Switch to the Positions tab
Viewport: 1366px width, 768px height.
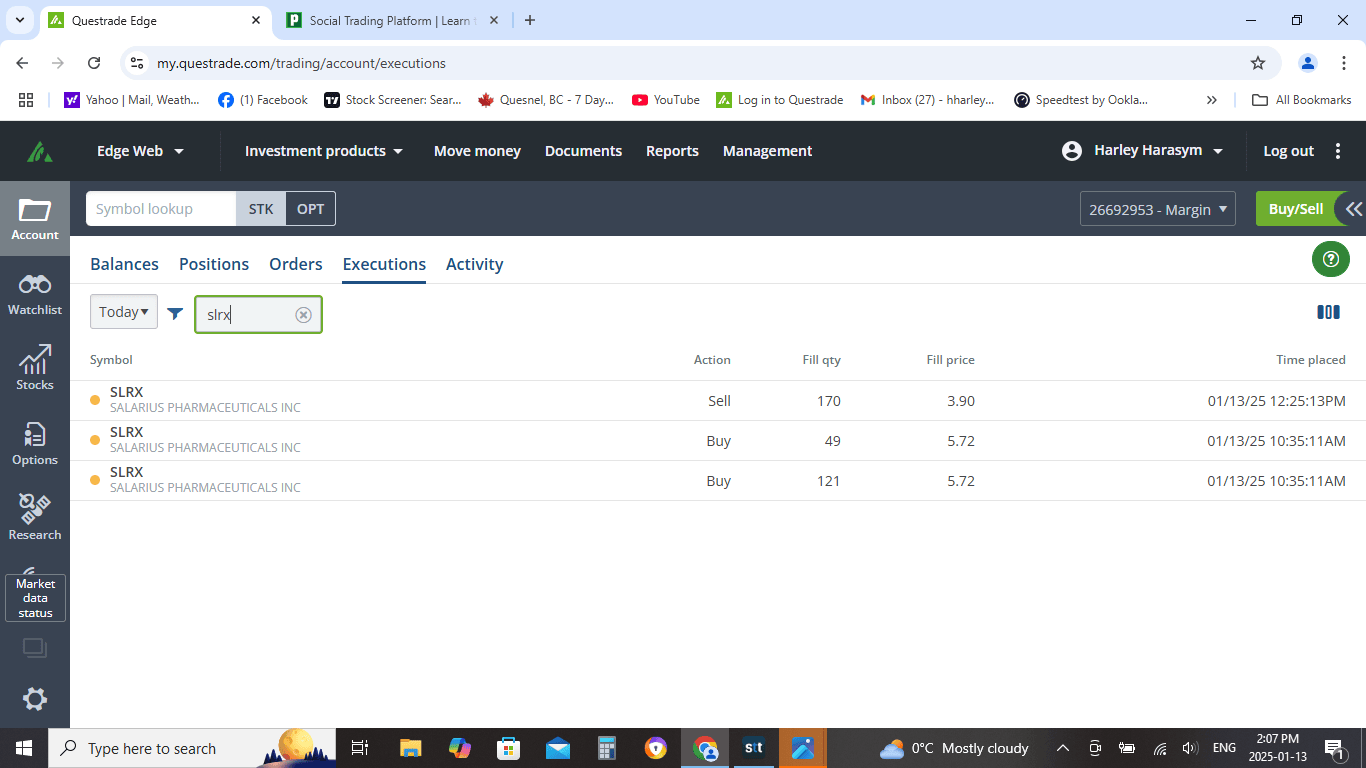click(x=214, y=264)
